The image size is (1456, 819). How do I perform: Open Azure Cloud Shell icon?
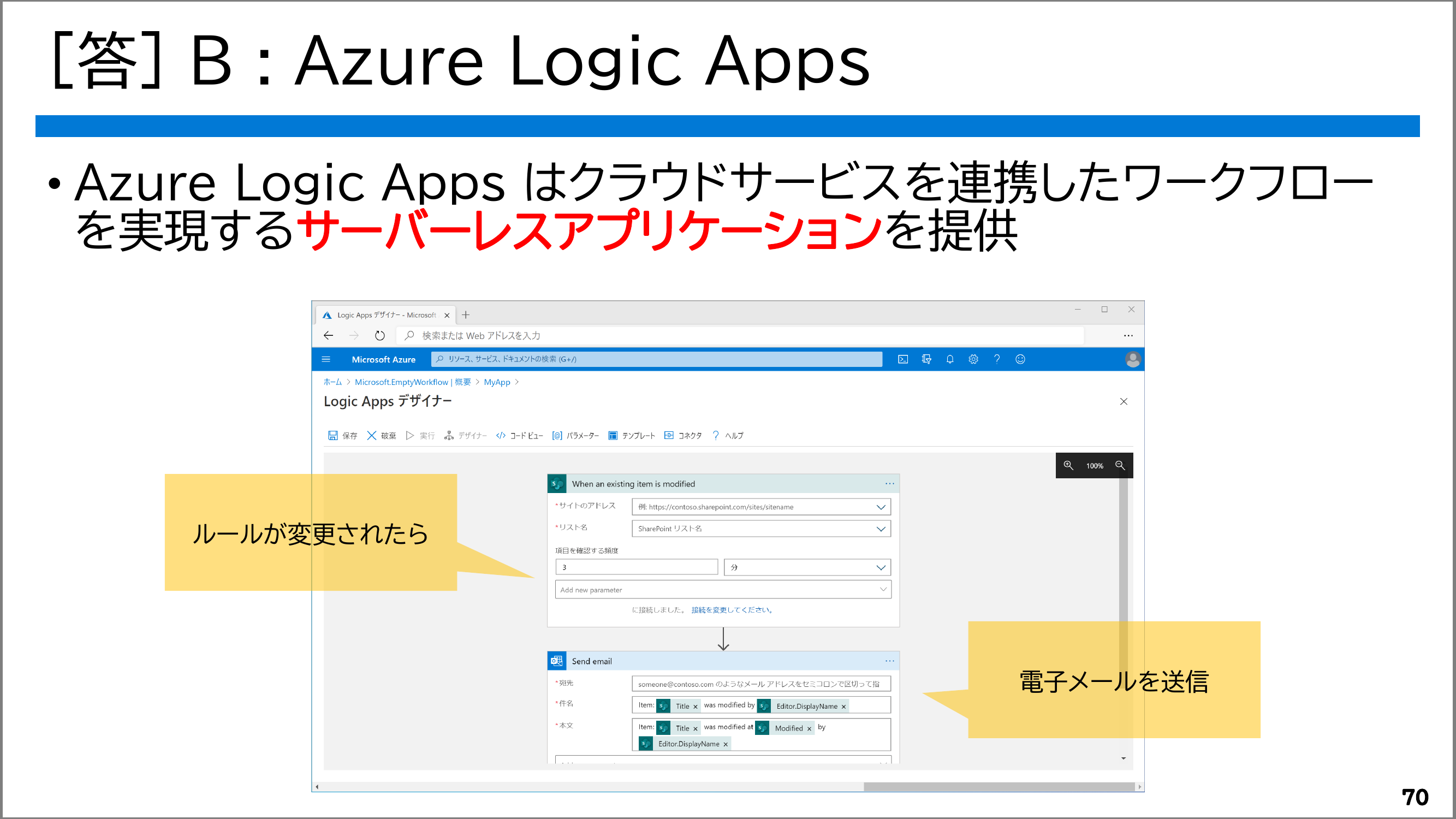[902, 359]
